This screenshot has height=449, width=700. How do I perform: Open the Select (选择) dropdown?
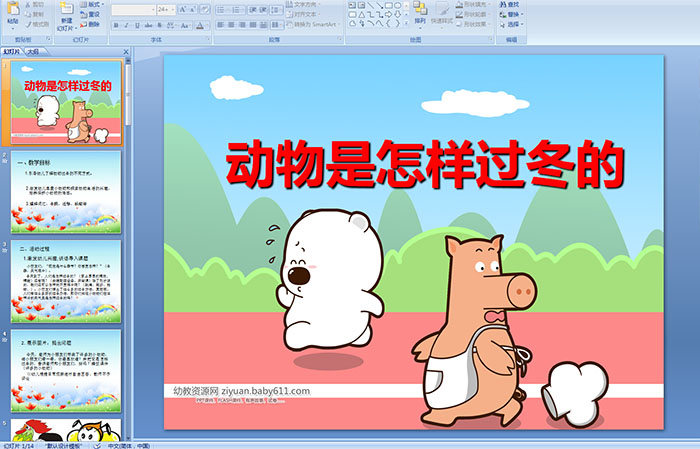(x=512, y=24)
